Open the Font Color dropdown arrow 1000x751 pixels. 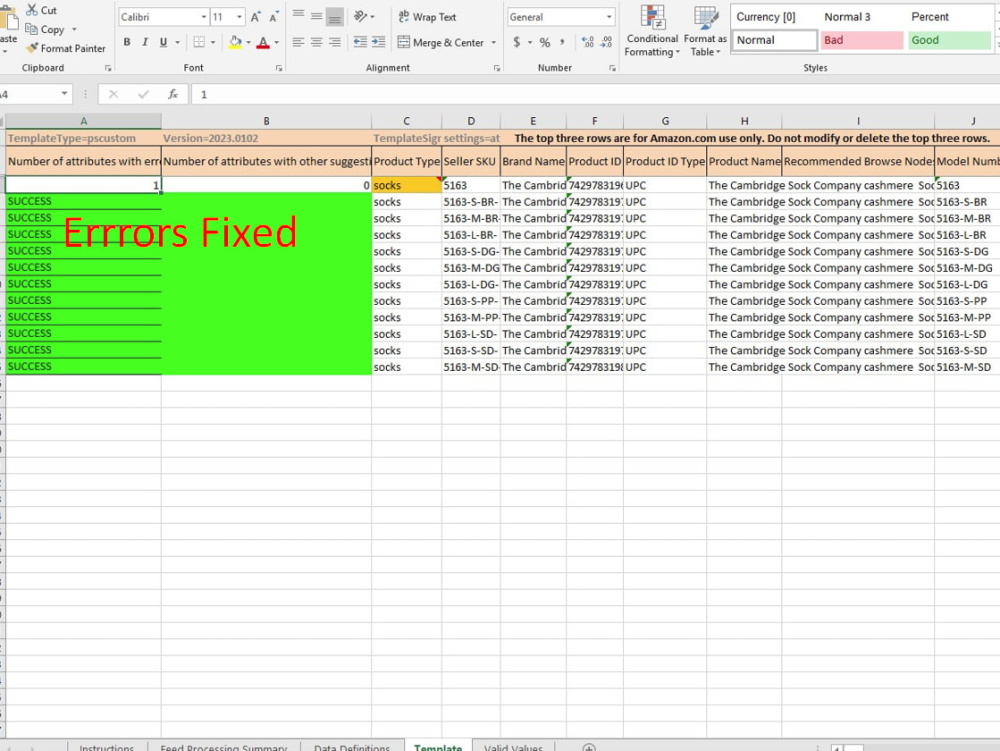click(277, 43)
